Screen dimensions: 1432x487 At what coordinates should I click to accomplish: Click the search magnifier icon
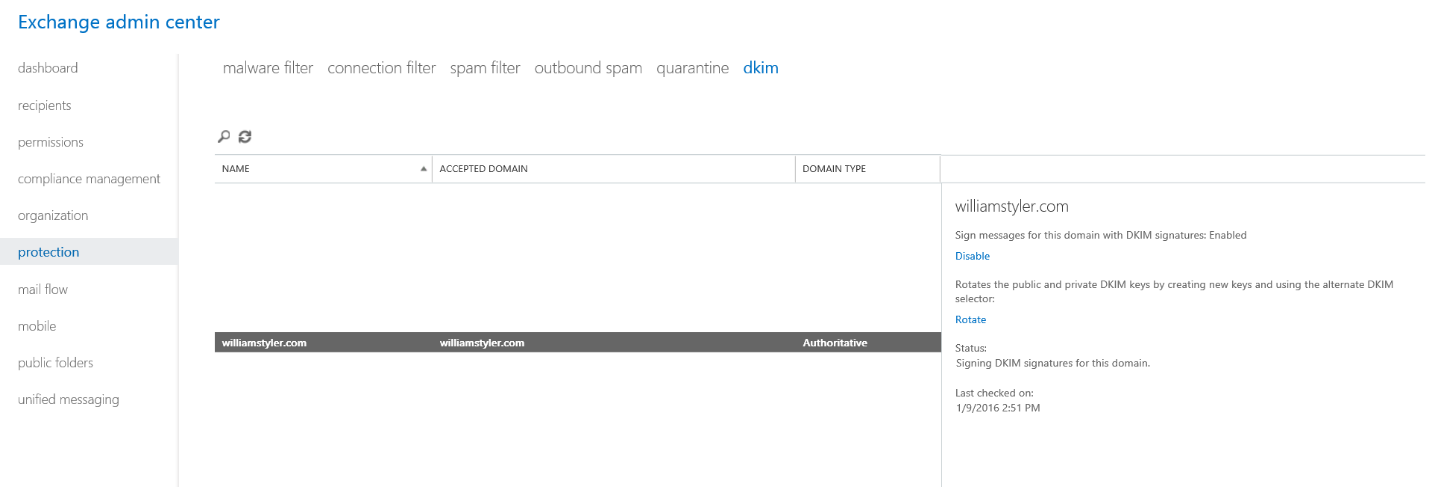pyautogui.click(x=224, y=137)
